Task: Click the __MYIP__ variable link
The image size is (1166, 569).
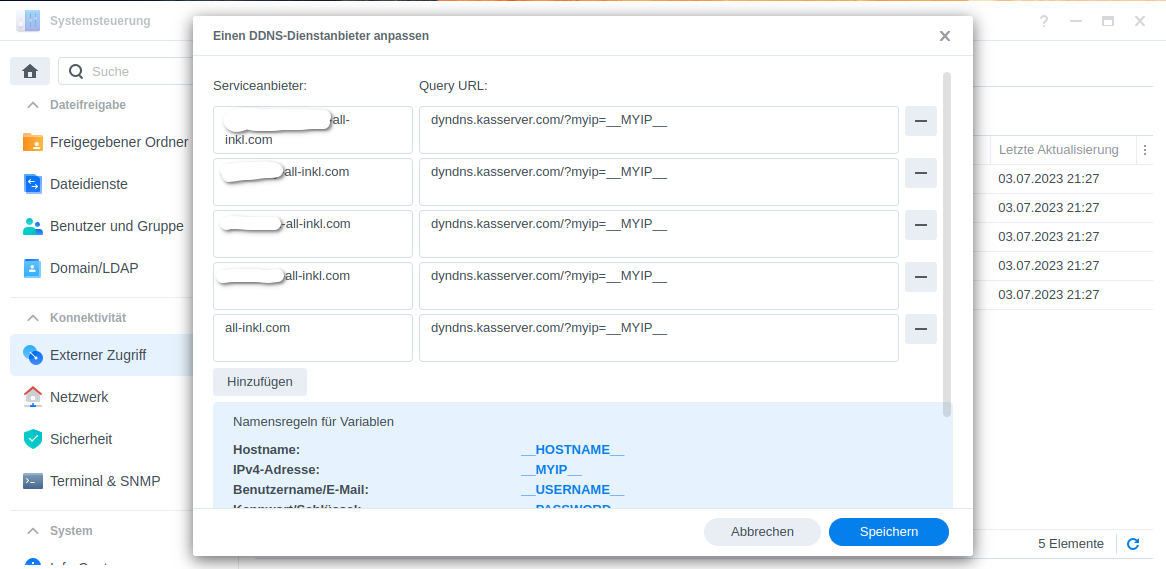Action: [x=551, y=470]
